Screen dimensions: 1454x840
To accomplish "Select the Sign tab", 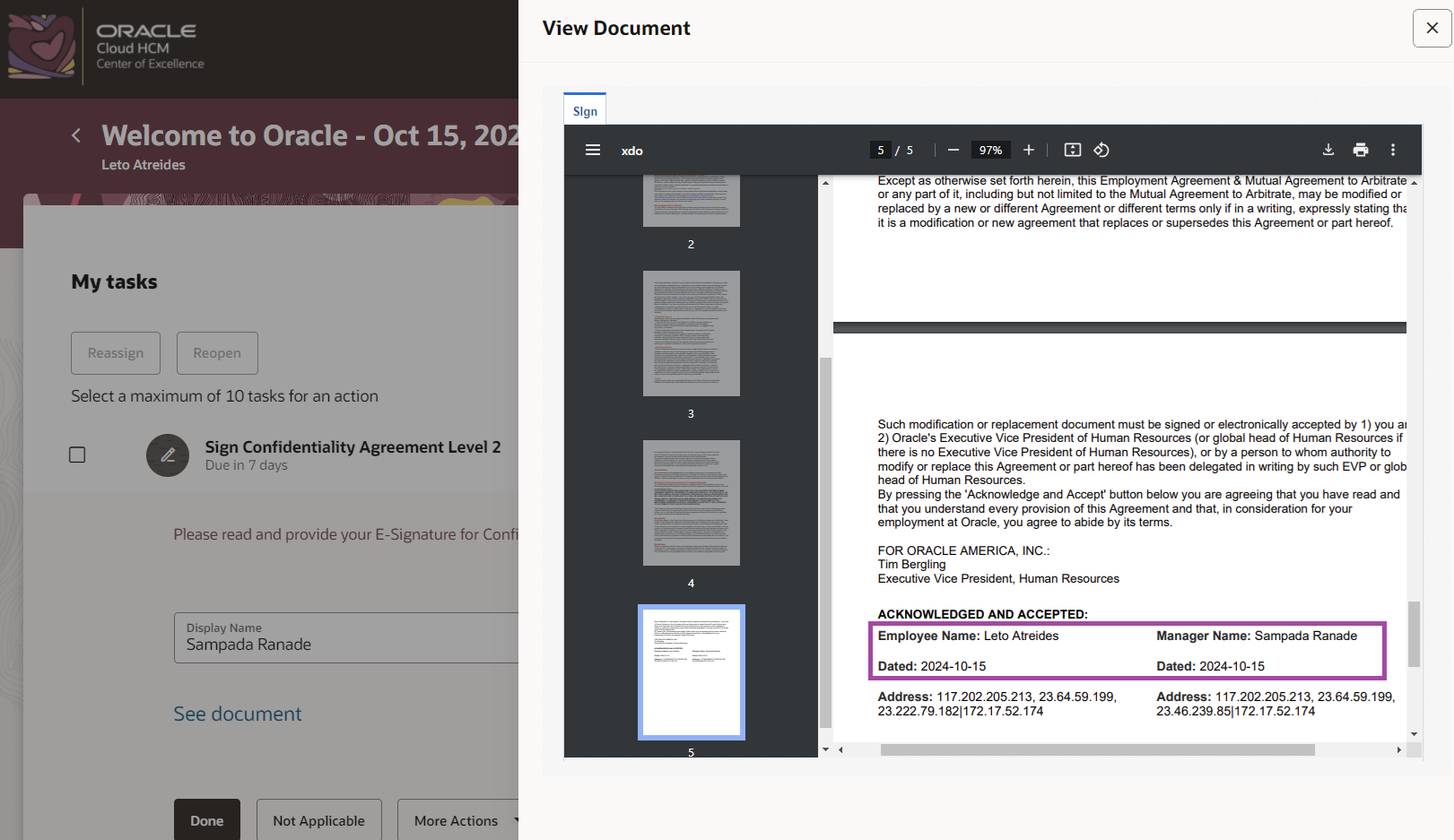I will point(585,110).
